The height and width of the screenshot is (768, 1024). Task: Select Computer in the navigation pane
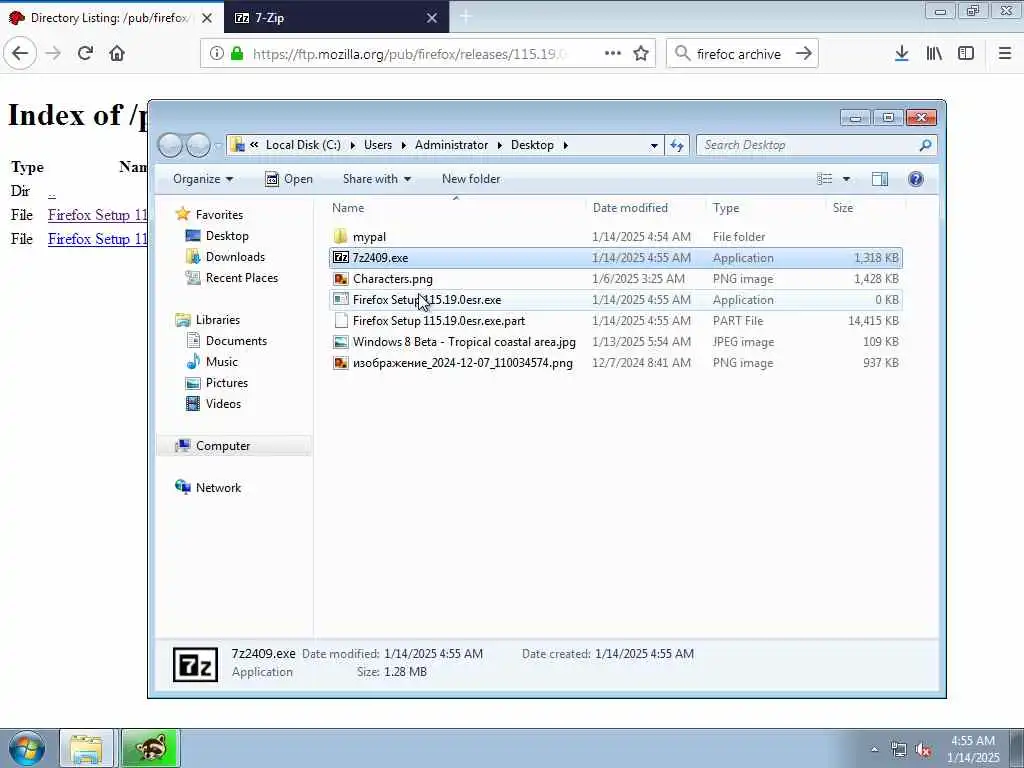pos(234,445)
